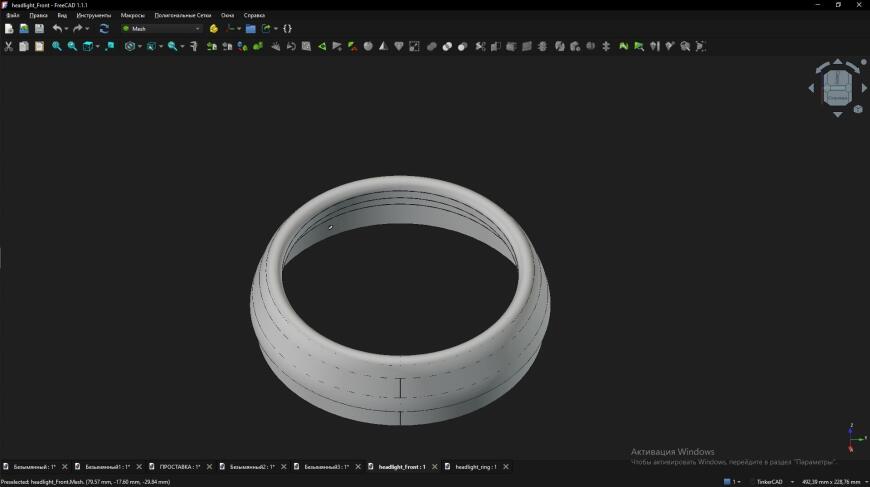870x487 pixels.
Task: Open the Полигональные Сетки menu
Action: pyautogui.click(x=183, y=16)
